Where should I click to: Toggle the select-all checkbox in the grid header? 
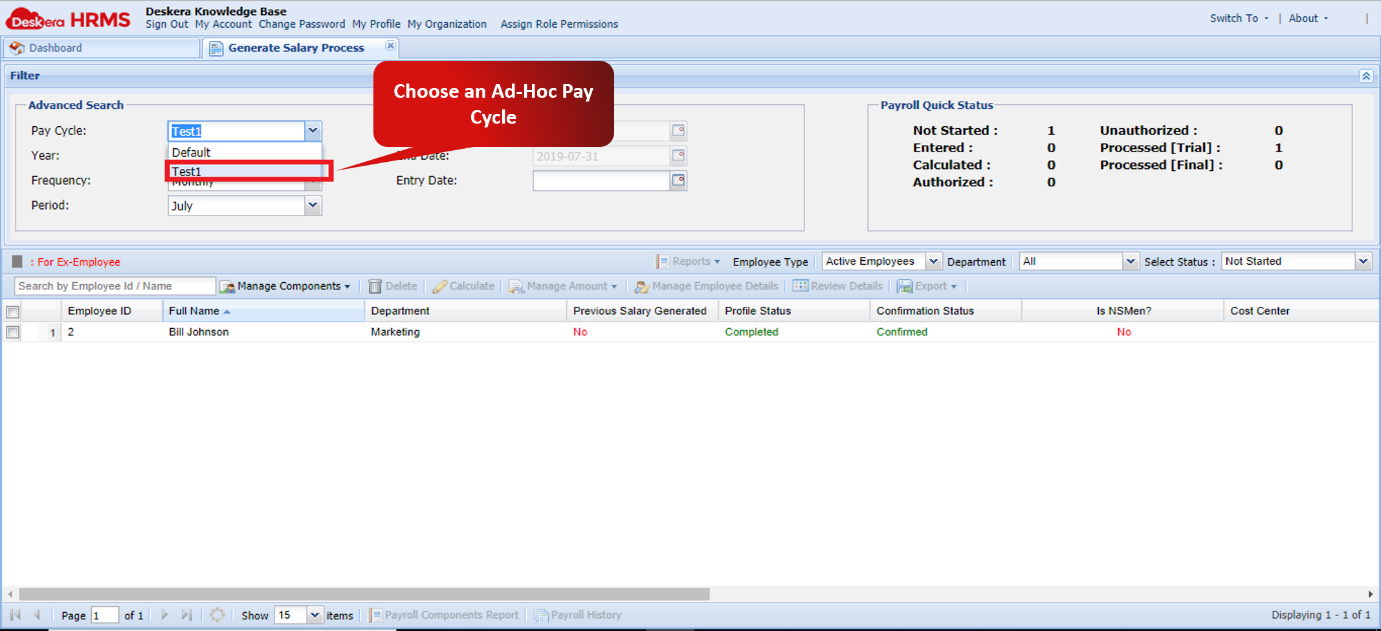tap(14, 310)
